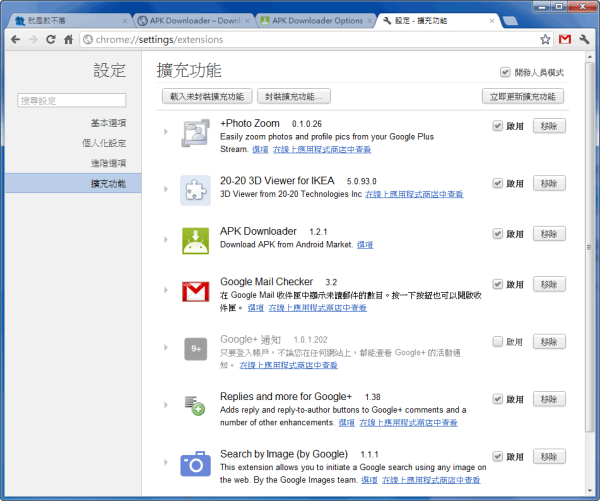Go to the browser home page icon
The width and height of the screenshot is (600, 501).
tap(68, 40)
